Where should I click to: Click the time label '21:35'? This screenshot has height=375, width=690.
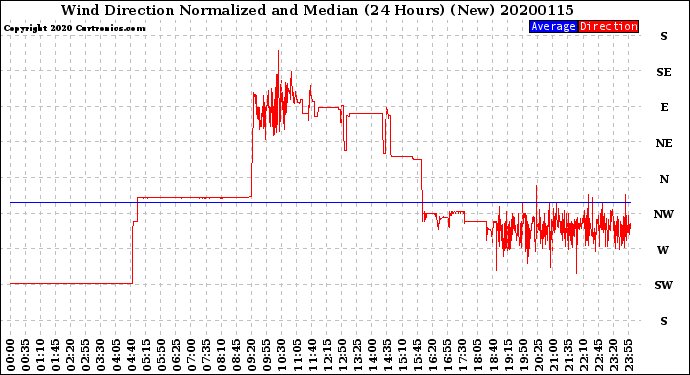pos(567,355)
